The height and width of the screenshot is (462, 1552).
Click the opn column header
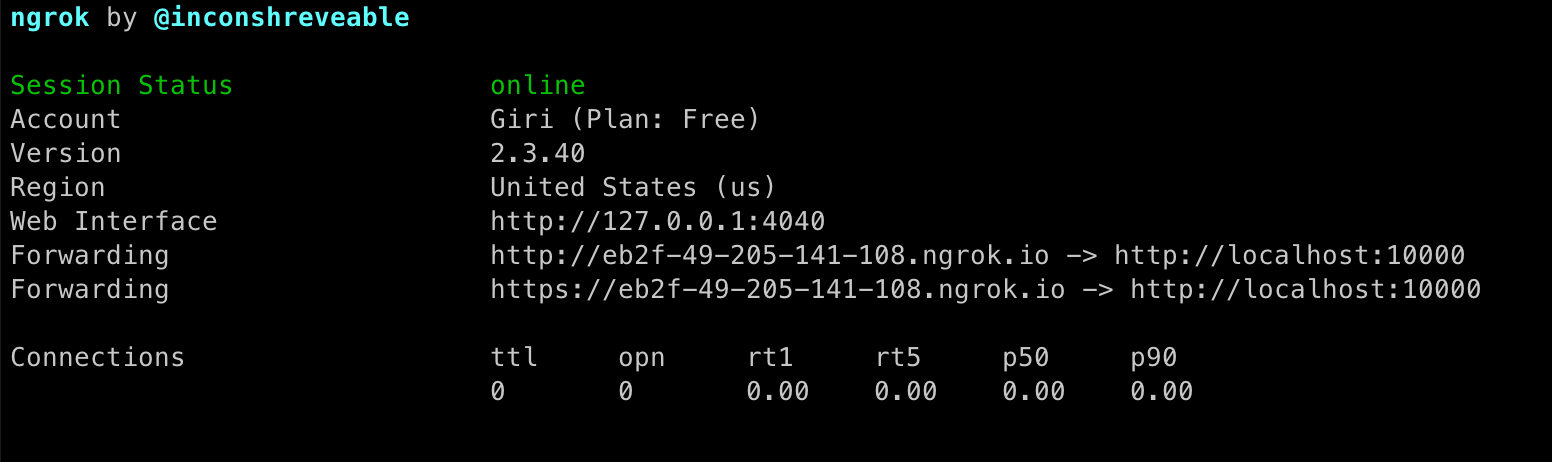(642, 358)
